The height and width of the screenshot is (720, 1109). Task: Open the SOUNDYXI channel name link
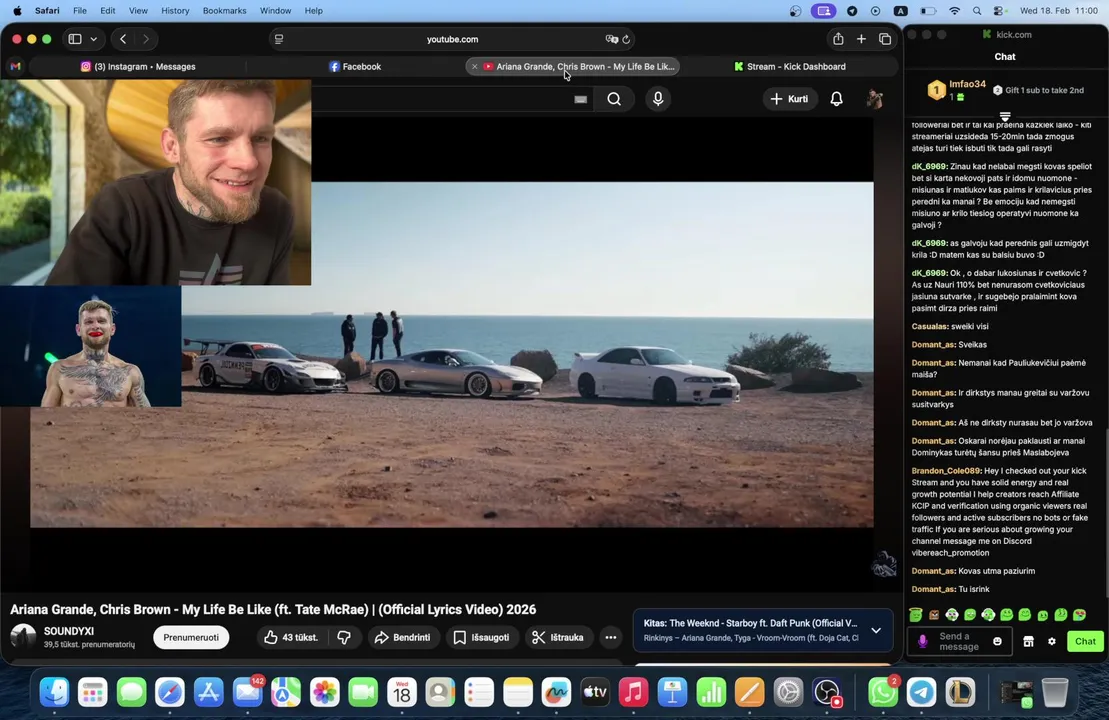[69, 631]
